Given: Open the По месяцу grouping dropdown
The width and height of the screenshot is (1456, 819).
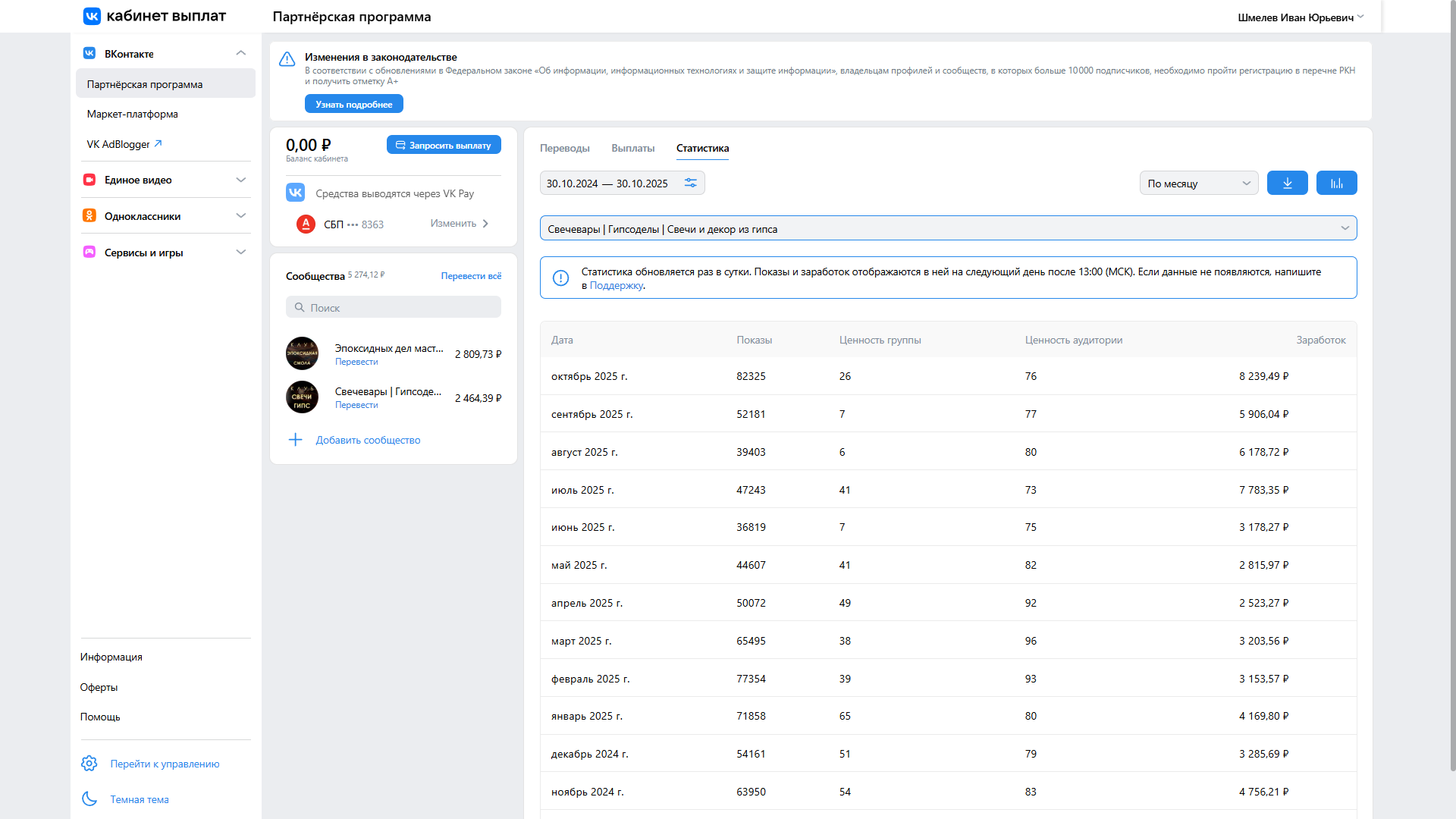Looking at the screenshot, I should click(1198, 183).
